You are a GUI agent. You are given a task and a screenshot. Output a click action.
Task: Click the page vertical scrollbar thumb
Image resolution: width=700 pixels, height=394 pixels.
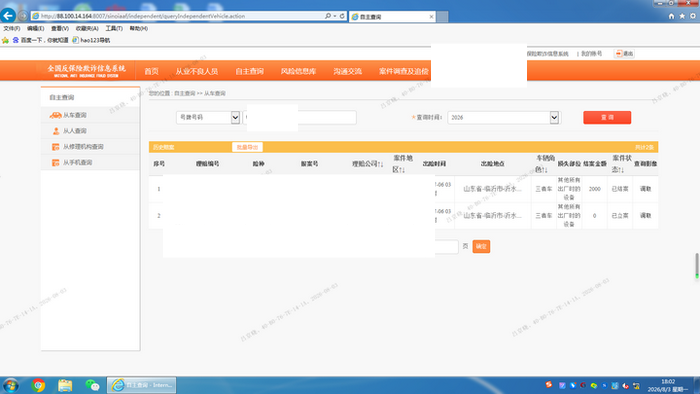(697, 265)
